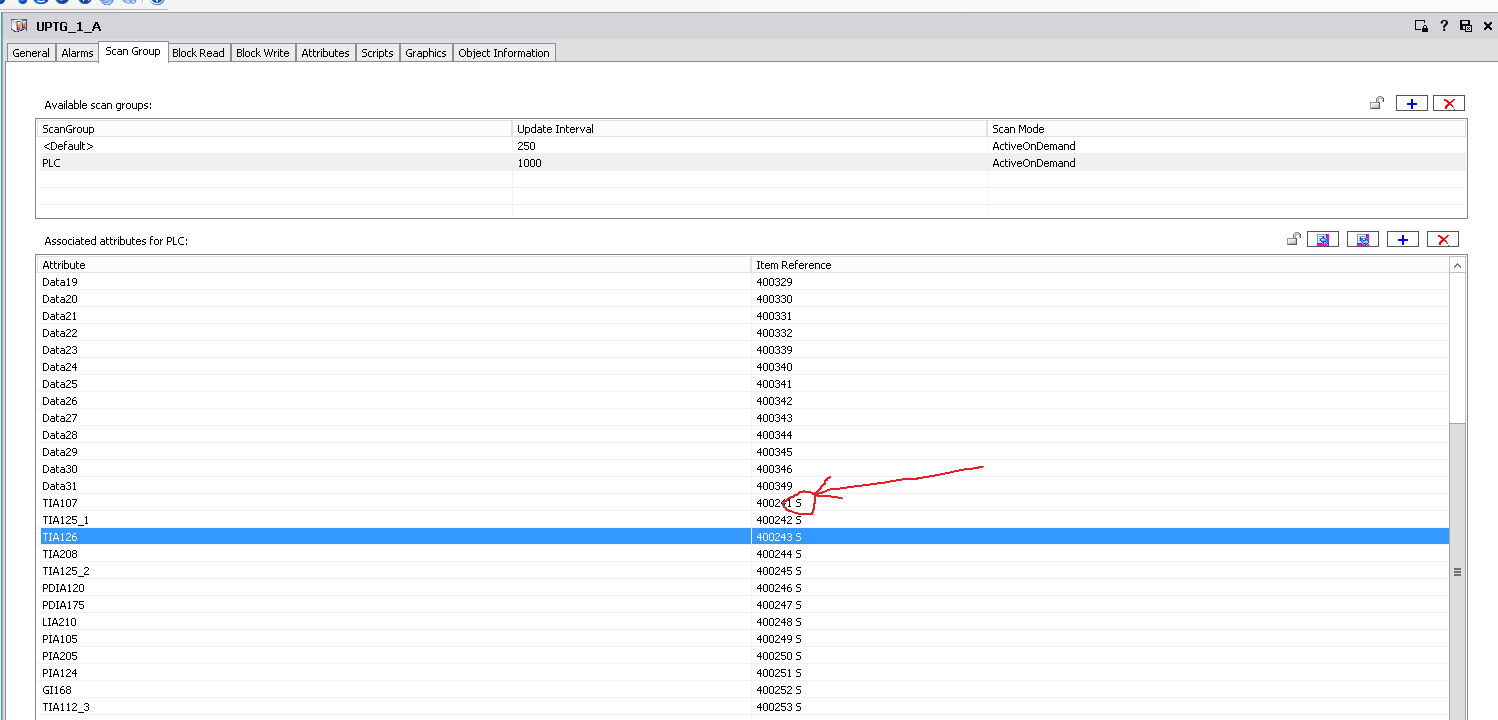Add a new associated attribute with plus button
The image size is (1498, 720).
[1403, 239]
